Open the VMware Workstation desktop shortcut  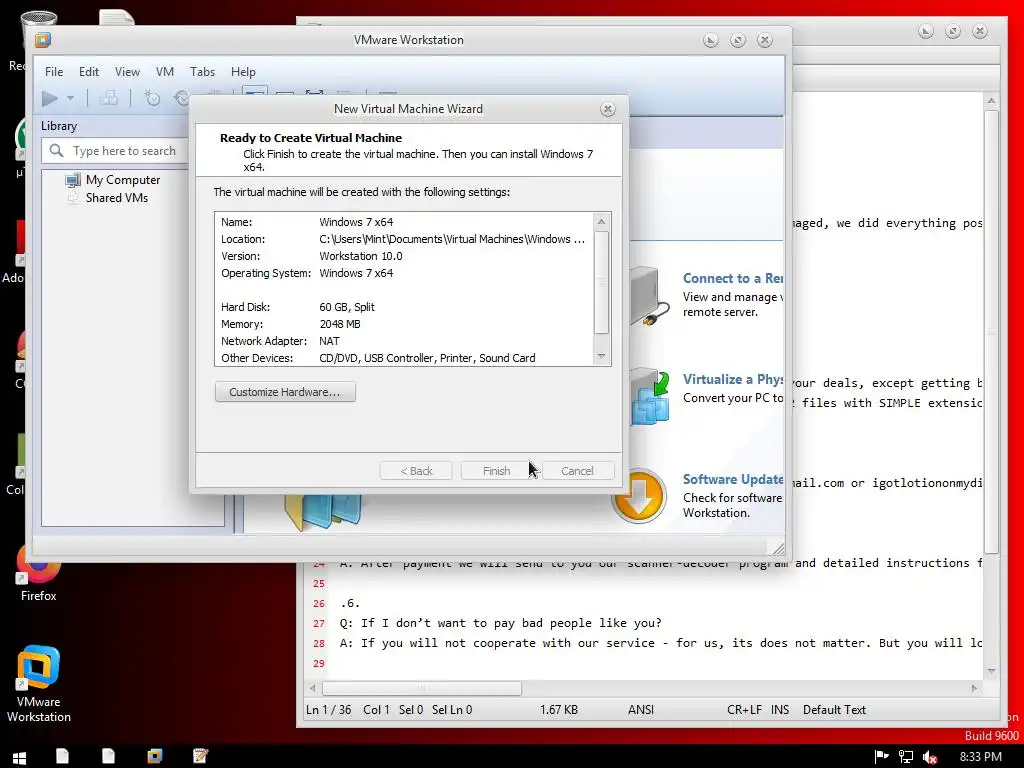[39, 682]
